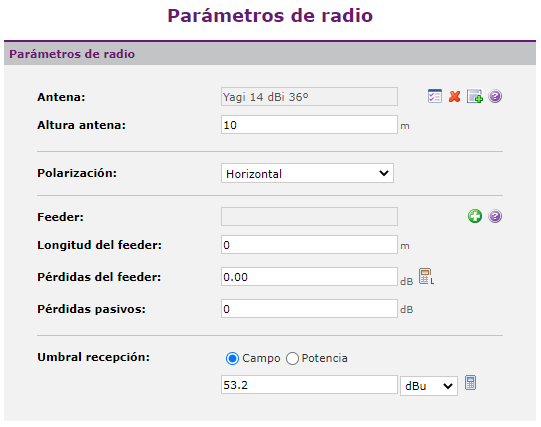
Task: Click the add new antenna icon
Action: coord(475,96)
